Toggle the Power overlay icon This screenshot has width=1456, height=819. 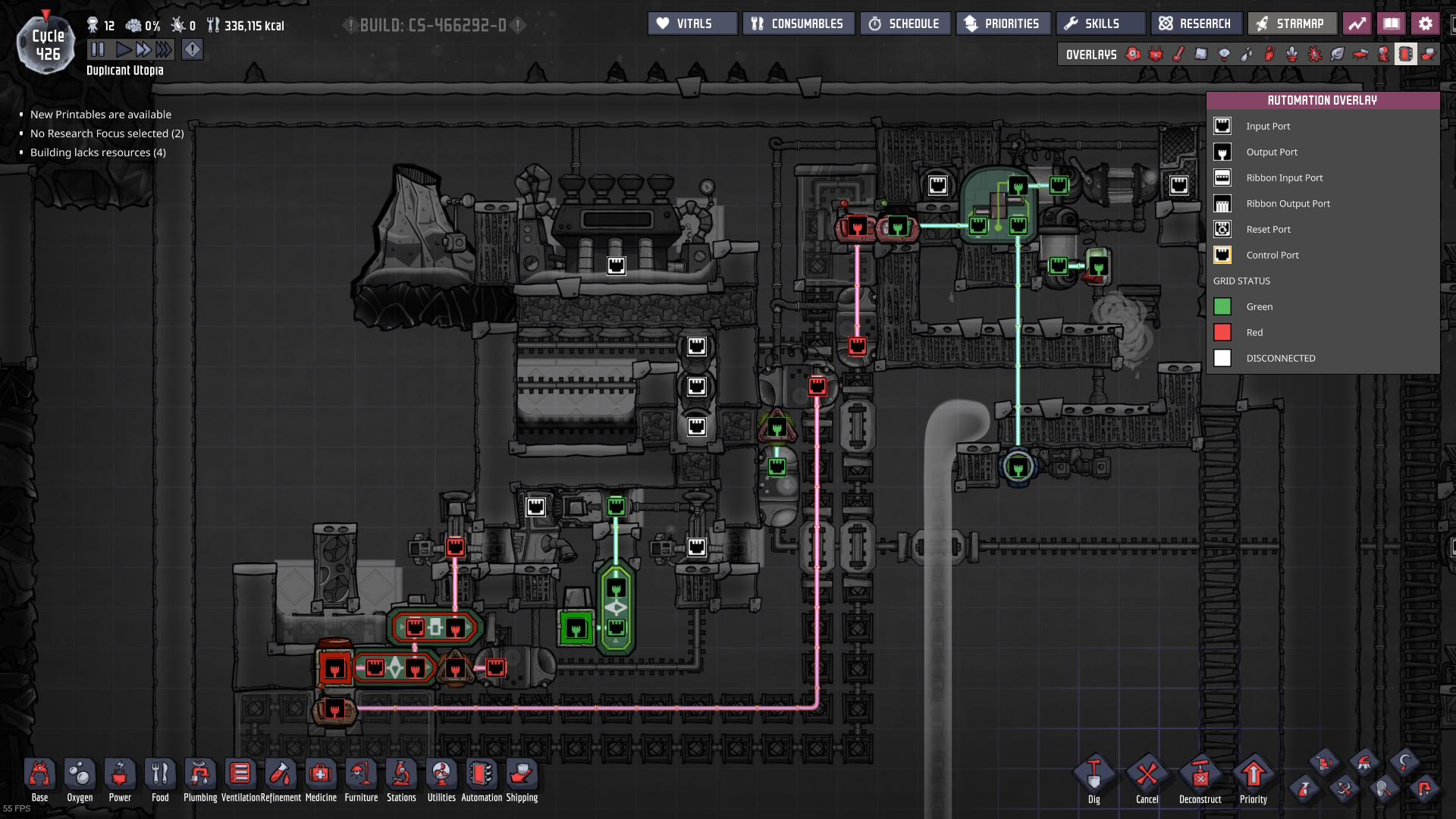[1156, 54]
